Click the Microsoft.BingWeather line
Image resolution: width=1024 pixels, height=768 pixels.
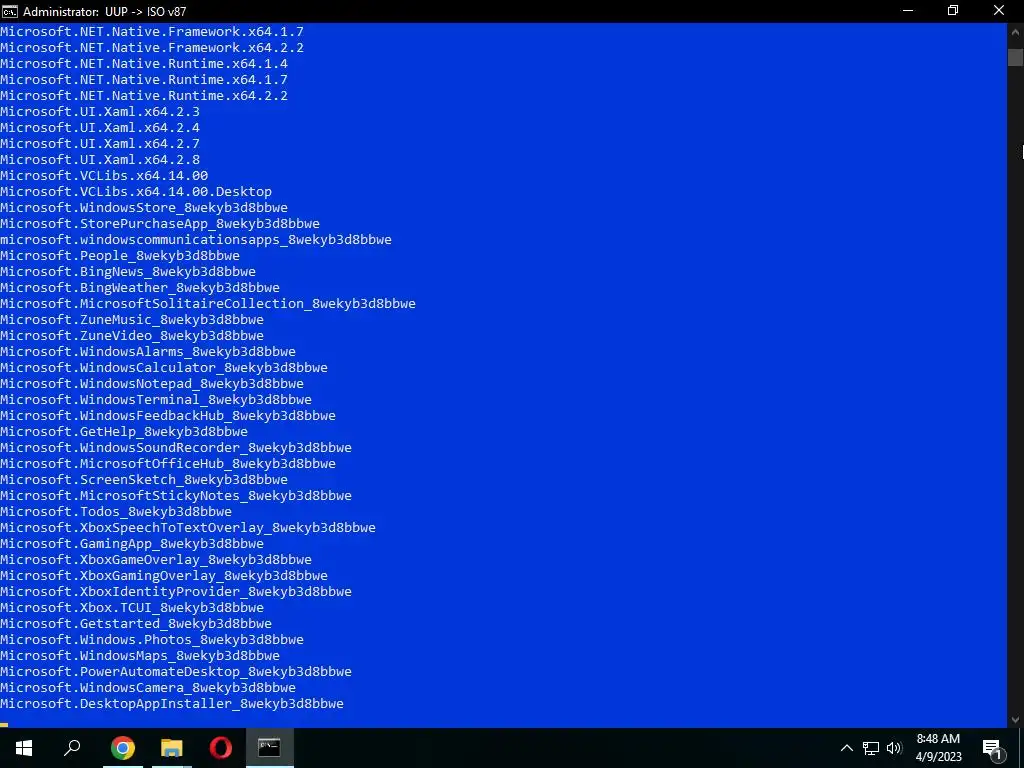[x=140, y=287]
